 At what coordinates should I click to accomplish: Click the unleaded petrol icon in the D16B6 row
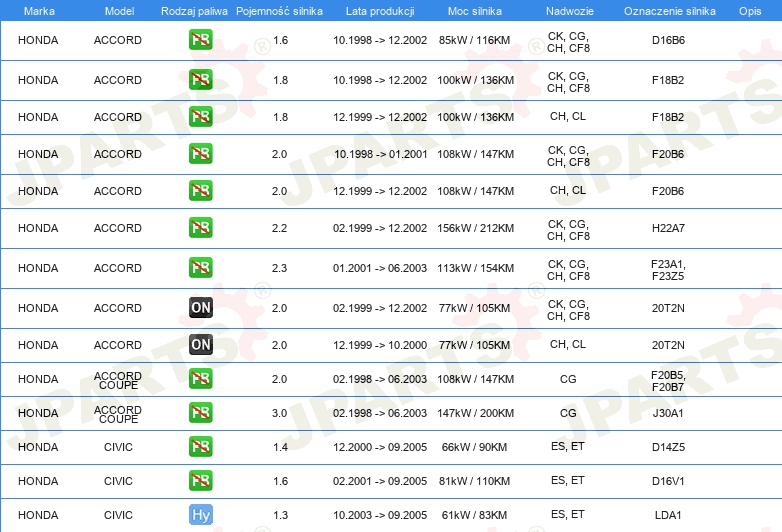point(200,41)
